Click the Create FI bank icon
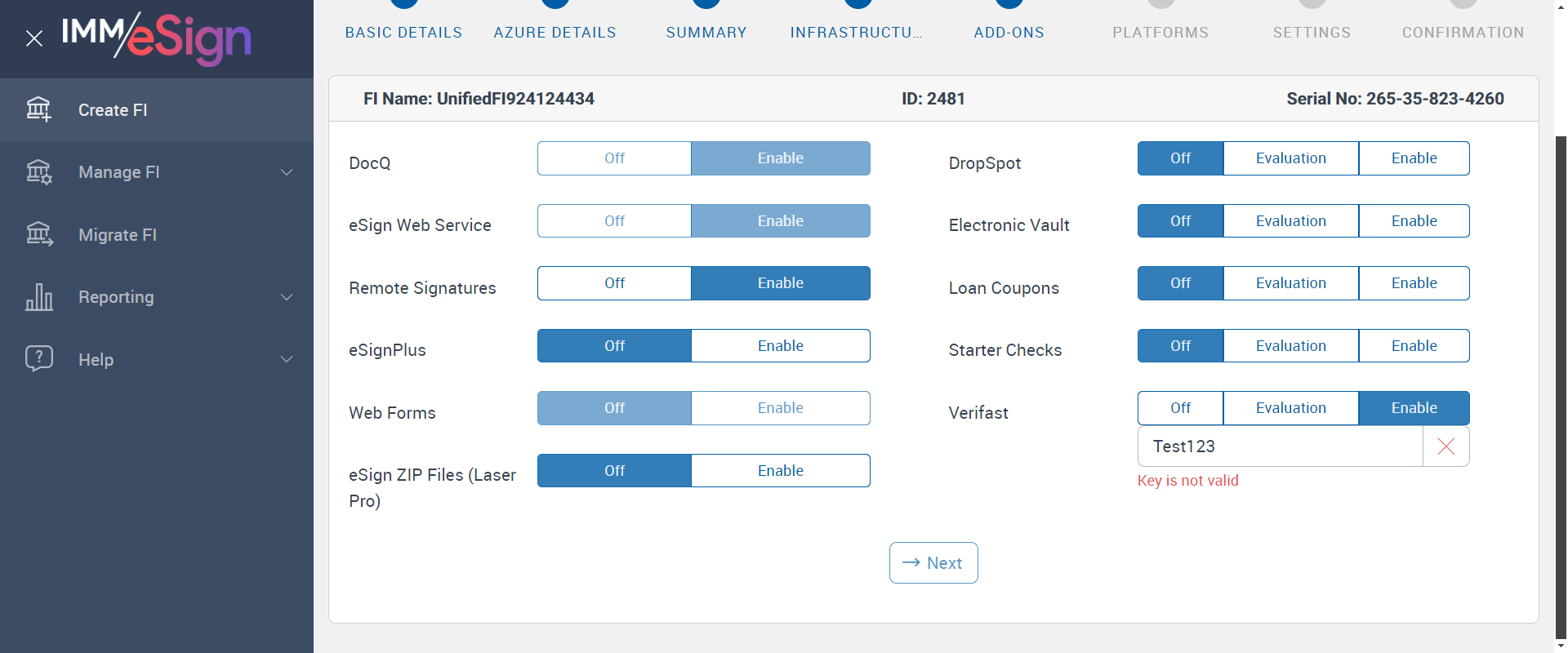1568x653 pixels. [38, 109]
